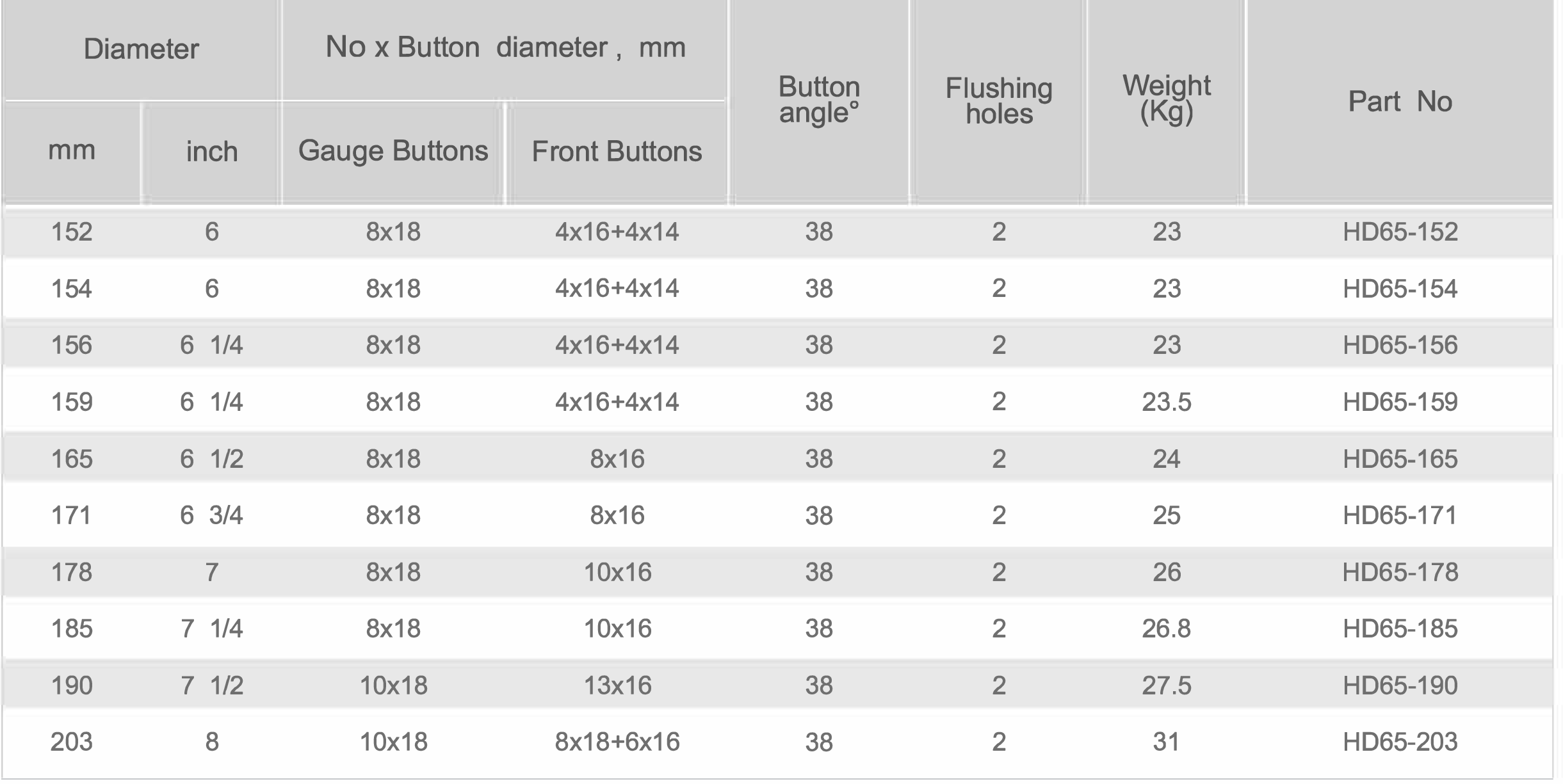Click the 7 1/2 inch cell

tap(211, 685)
